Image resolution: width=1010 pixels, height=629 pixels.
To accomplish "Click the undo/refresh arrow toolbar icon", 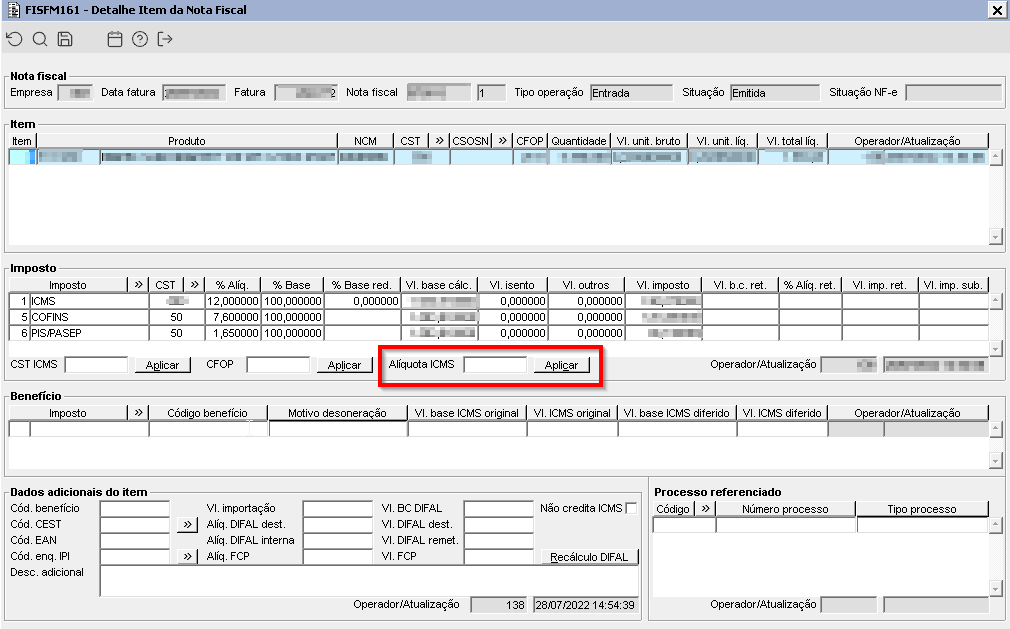I will coord(14,39).
